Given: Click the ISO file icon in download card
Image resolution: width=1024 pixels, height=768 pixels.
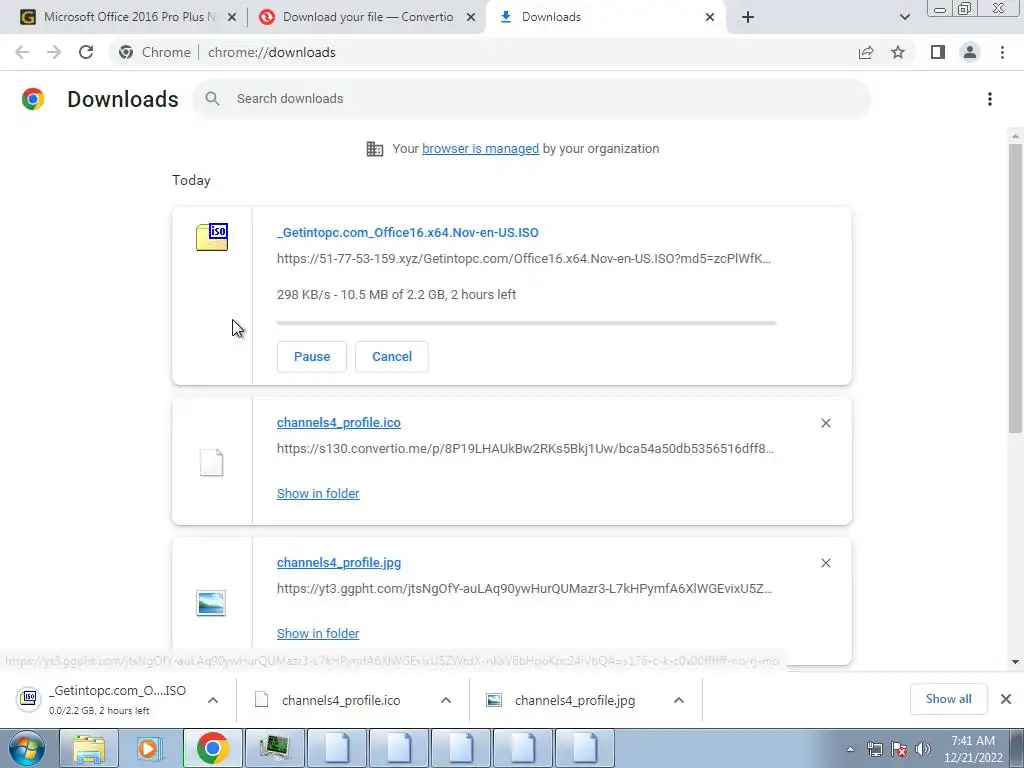Looking at the screenshot, I should click(212, 237).
